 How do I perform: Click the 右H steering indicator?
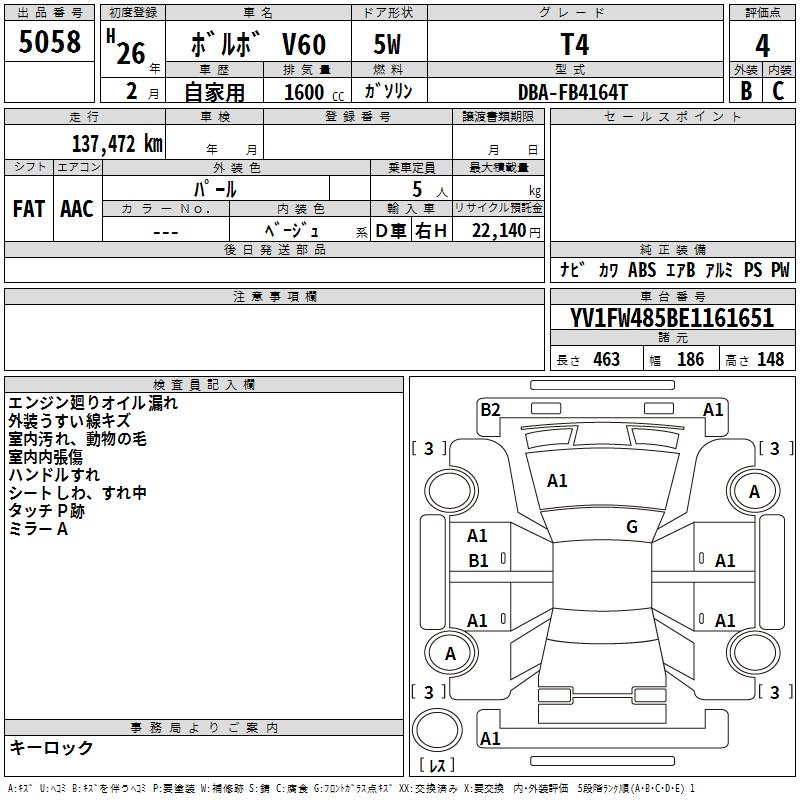point(431,231)
